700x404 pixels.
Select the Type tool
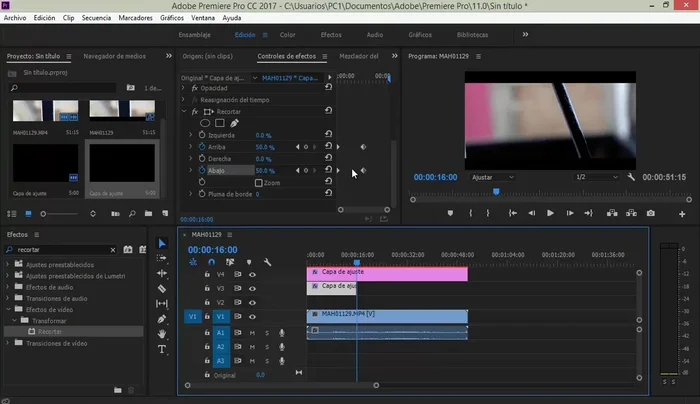tap(162, 349)
